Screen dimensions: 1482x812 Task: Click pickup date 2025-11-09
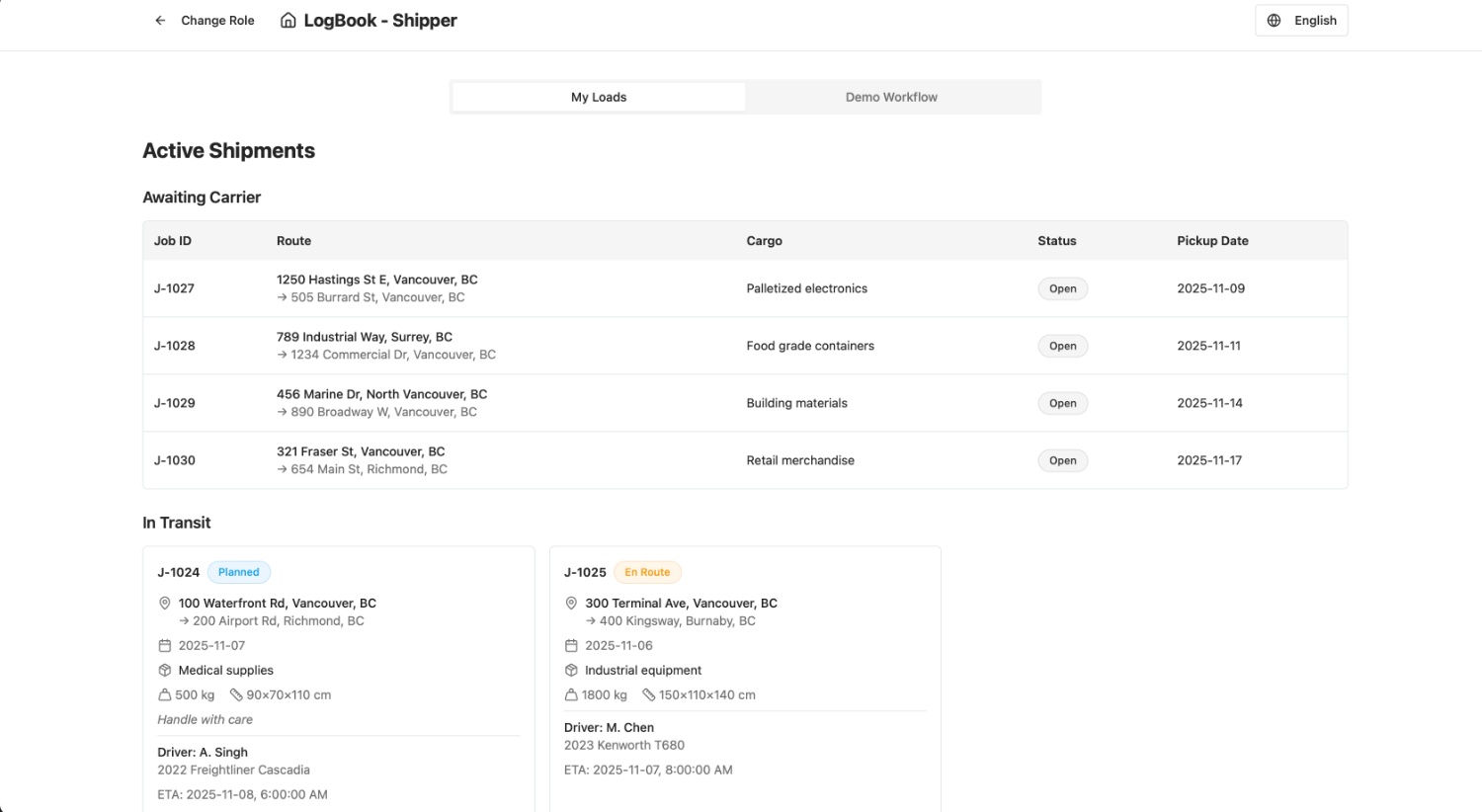(1210, 288)
